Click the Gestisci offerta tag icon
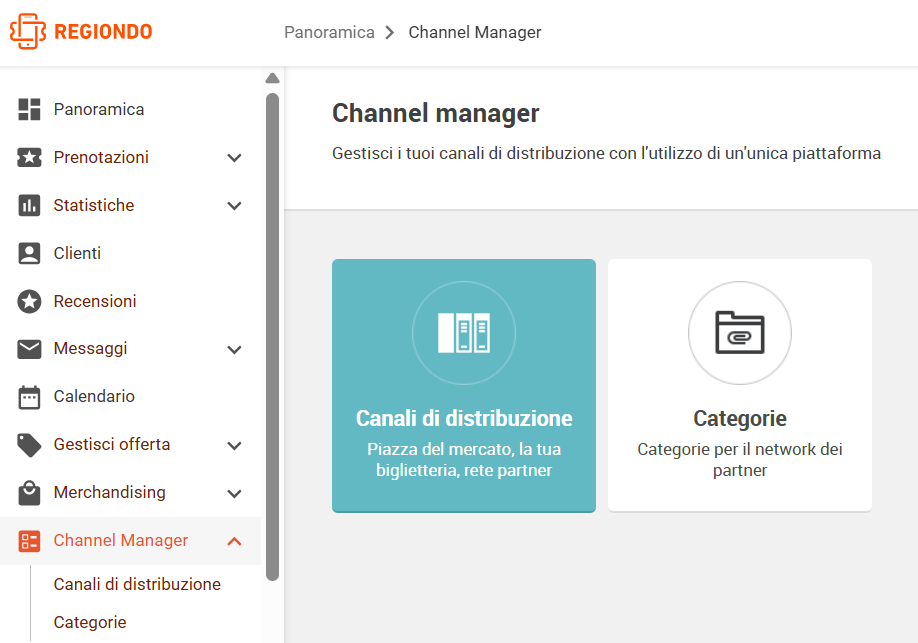 29,445
